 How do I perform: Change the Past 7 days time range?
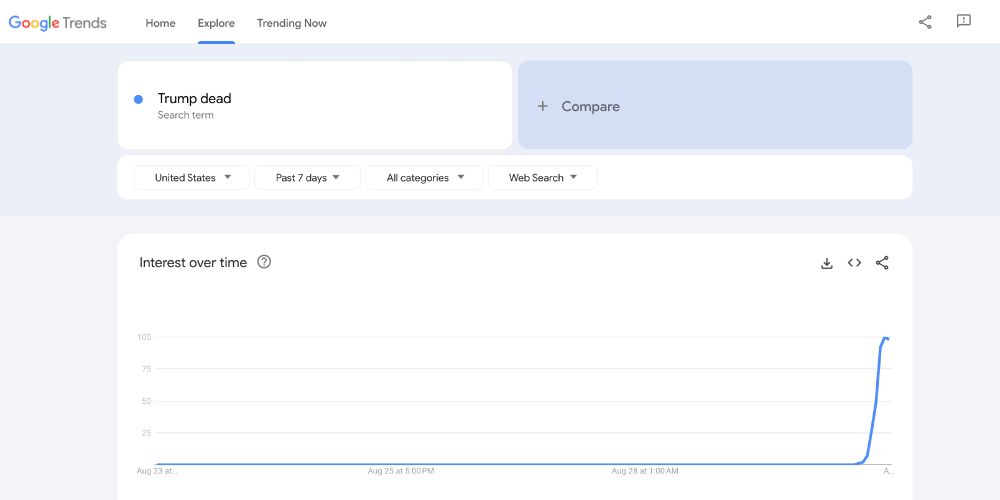[x=307, y=177]
